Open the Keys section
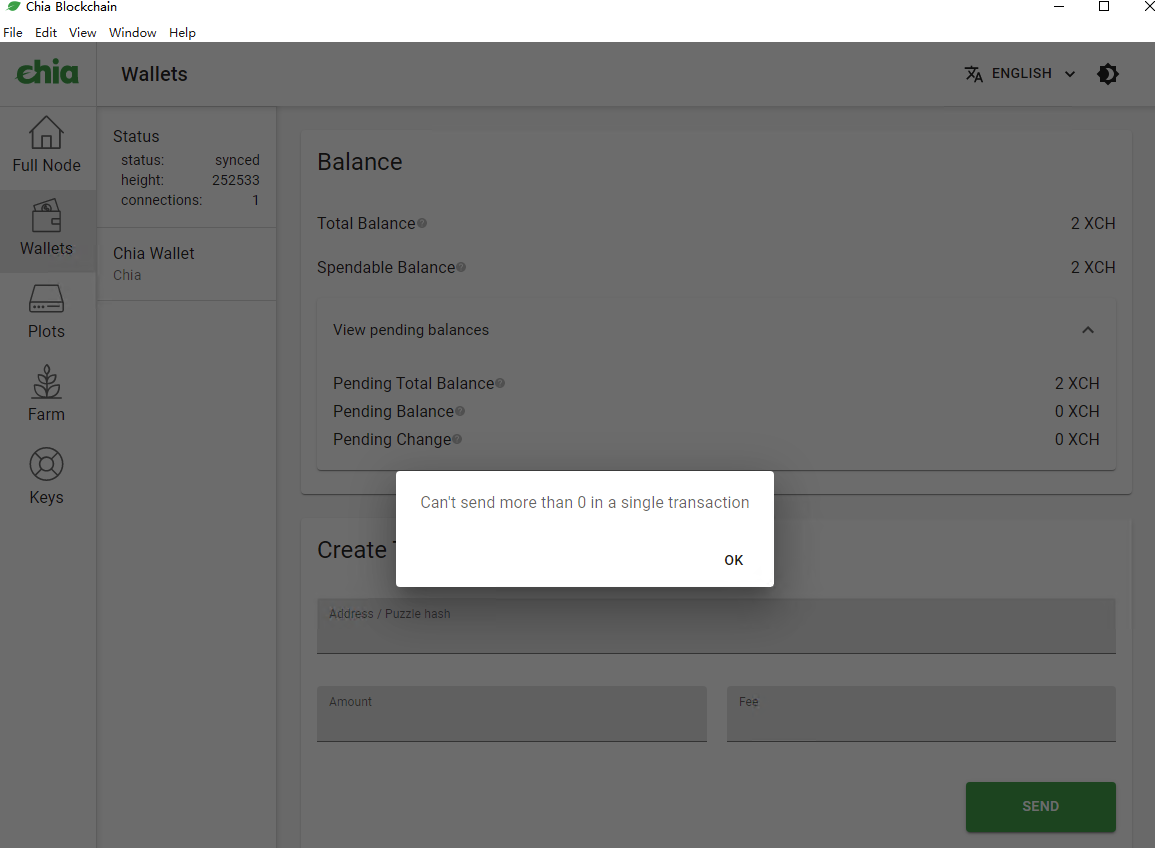Screen dimensions: 1155x848 (x=46, y=476)
